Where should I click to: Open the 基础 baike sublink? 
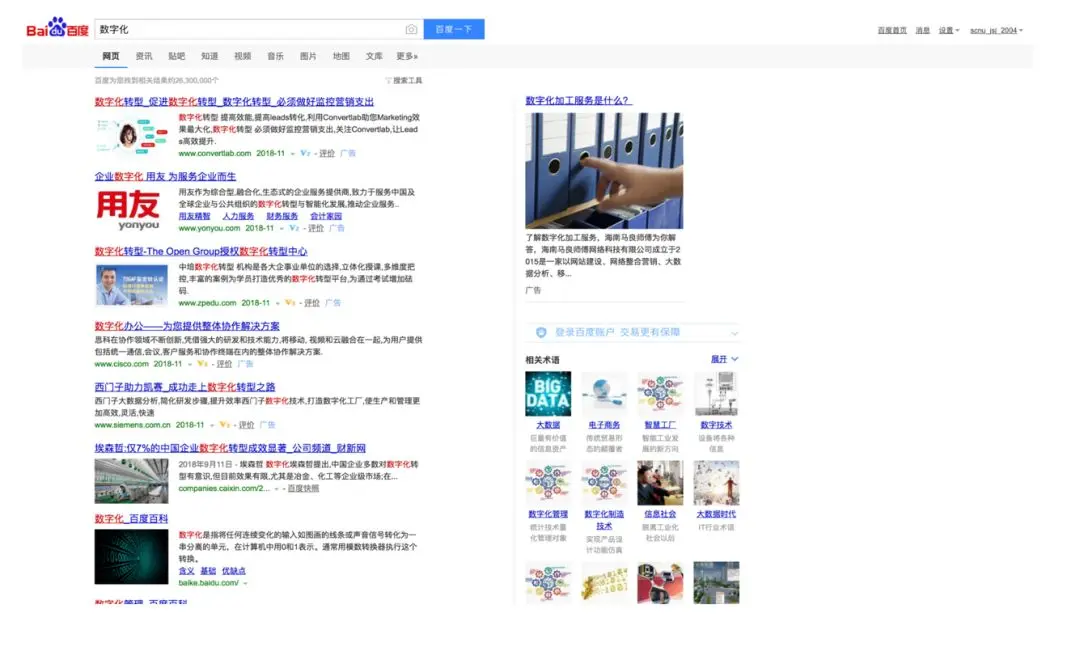pyautogui.click(x=208, y=571)
